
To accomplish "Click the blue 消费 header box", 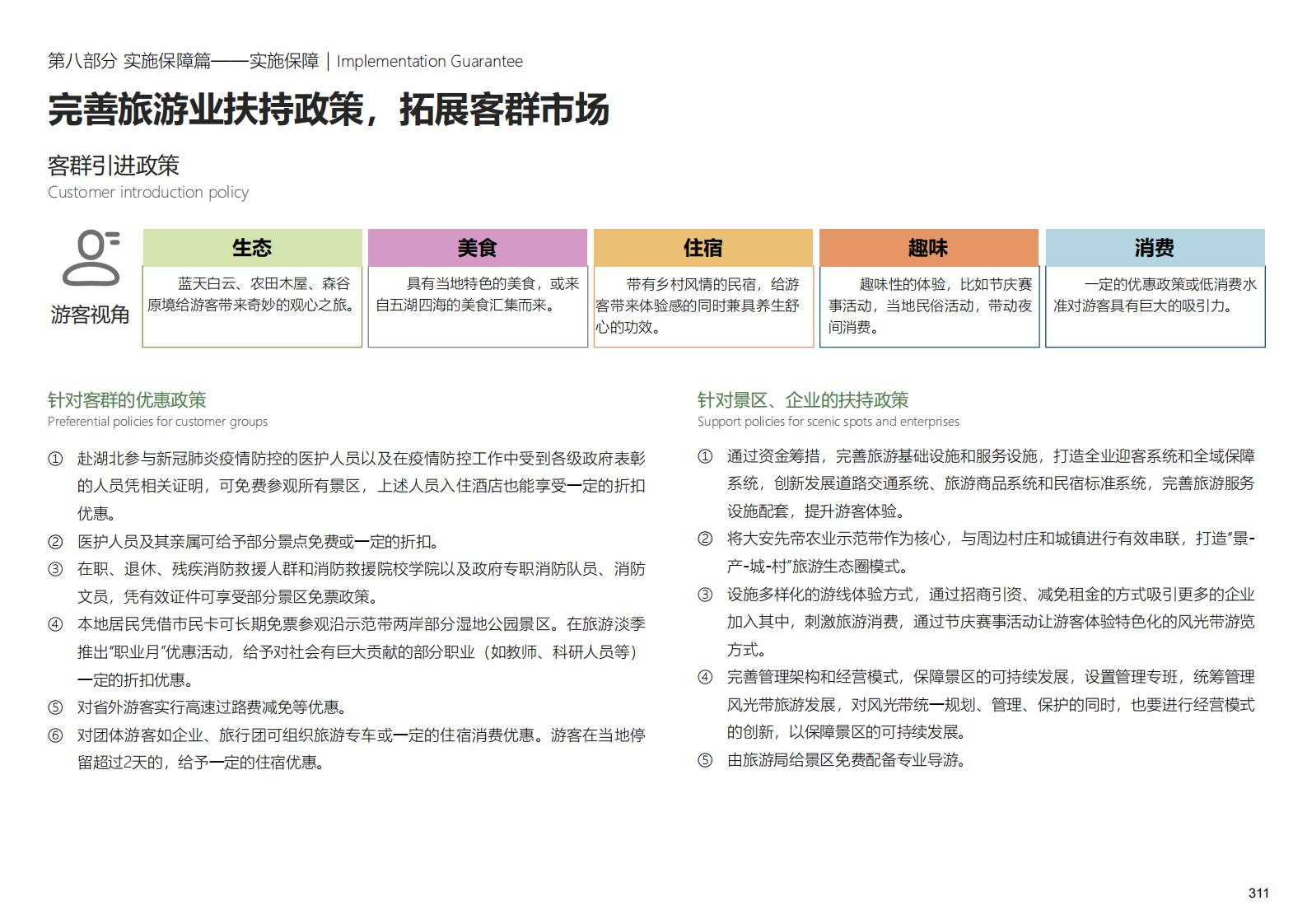I will pyautogui.click(x=1155, y=247).
